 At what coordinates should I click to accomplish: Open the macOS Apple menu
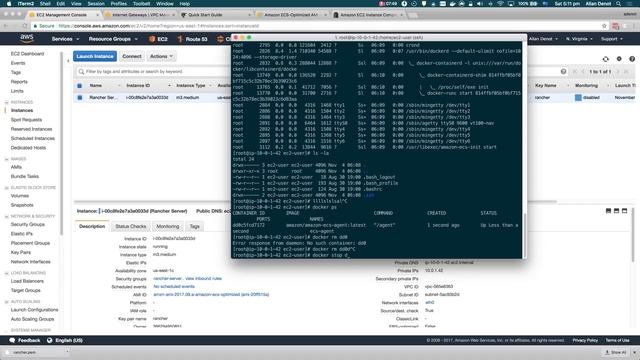click(x=9, y=4)
